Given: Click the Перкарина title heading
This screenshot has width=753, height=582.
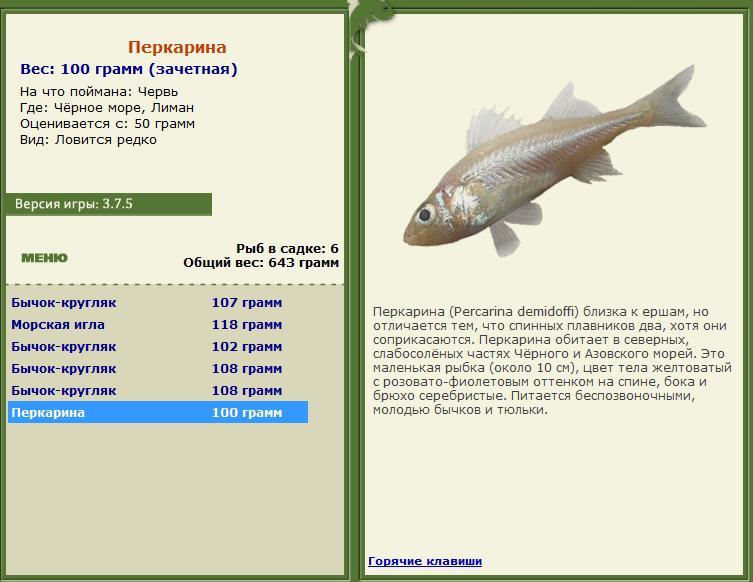Looking at the screenshot, I should click(x=177, y=47).
